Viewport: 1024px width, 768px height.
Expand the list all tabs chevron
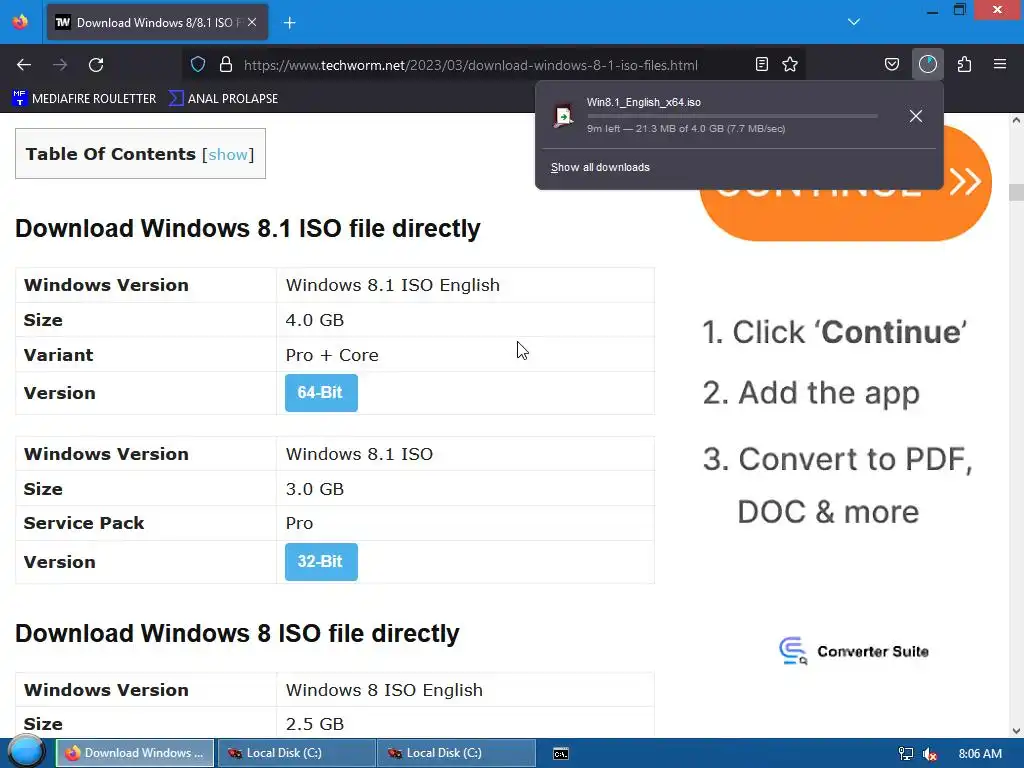854,22
